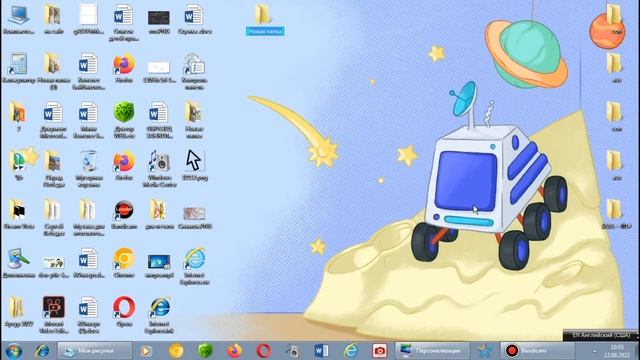Select the Recycle Bin icon
Screen dimensions: 640x360
(89, 169)
